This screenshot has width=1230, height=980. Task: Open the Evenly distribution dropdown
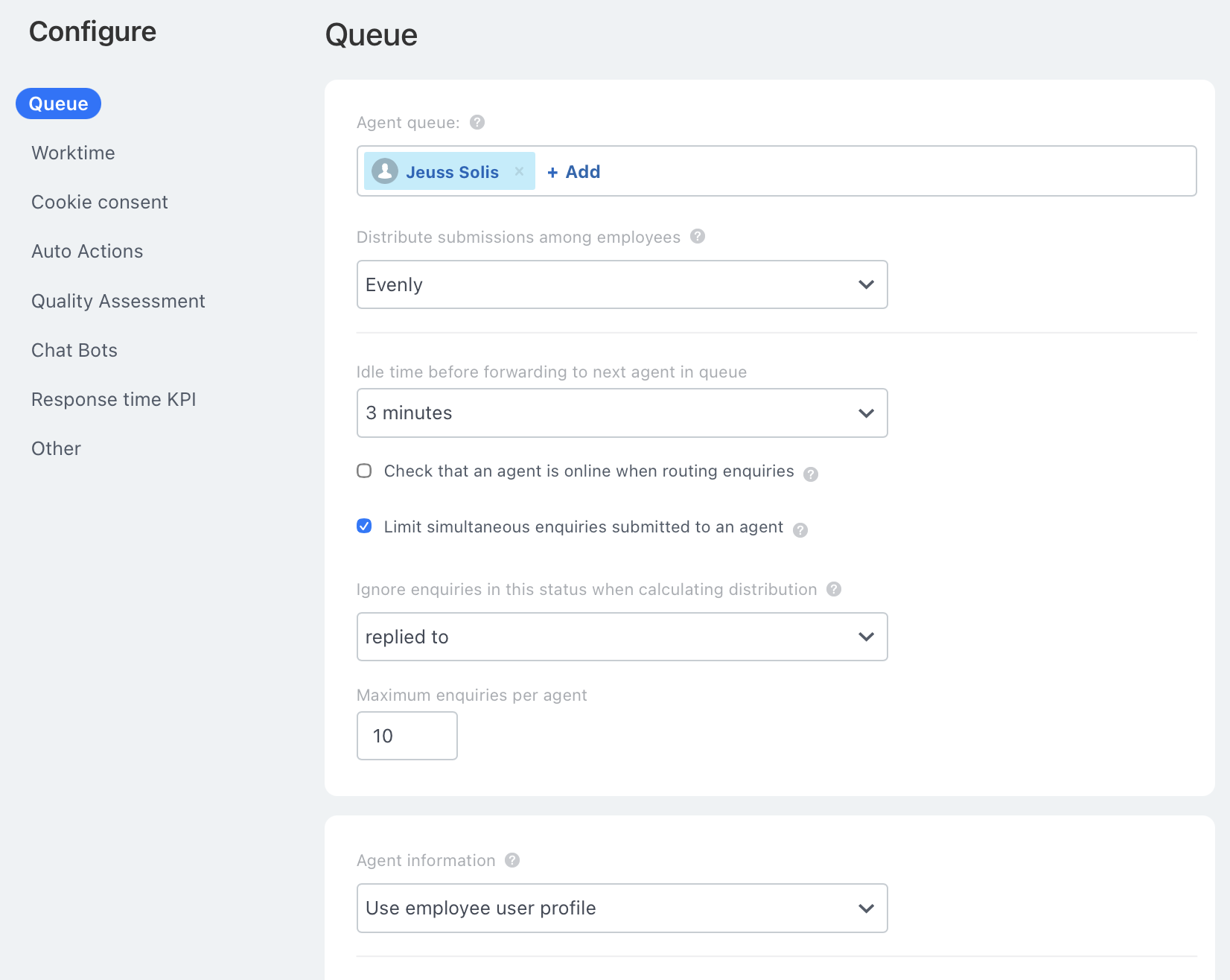tap(622, 284)
